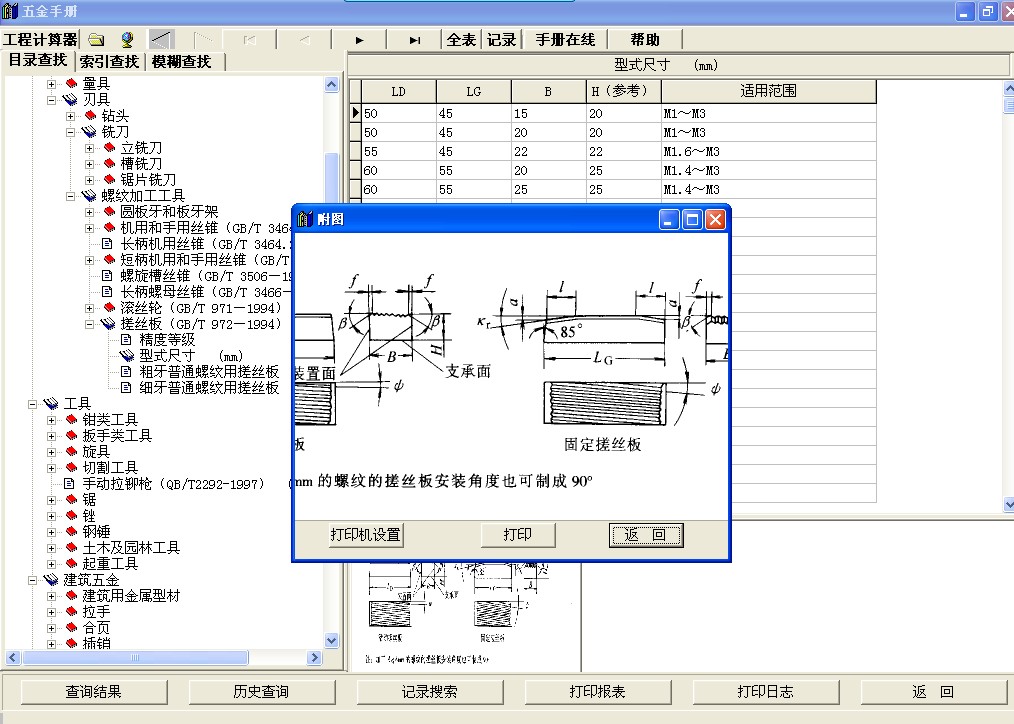Viewport: 1014px width, 724px height.
Task: Click the LD column header
Action: click(399, 91)
